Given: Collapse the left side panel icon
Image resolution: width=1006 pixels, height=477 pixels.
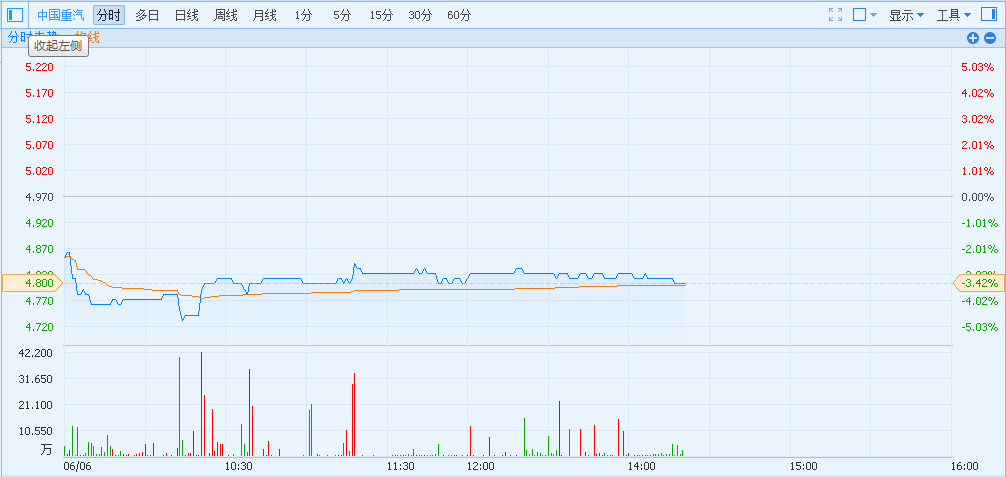Looking at the screenshot, I should (15, 15).
